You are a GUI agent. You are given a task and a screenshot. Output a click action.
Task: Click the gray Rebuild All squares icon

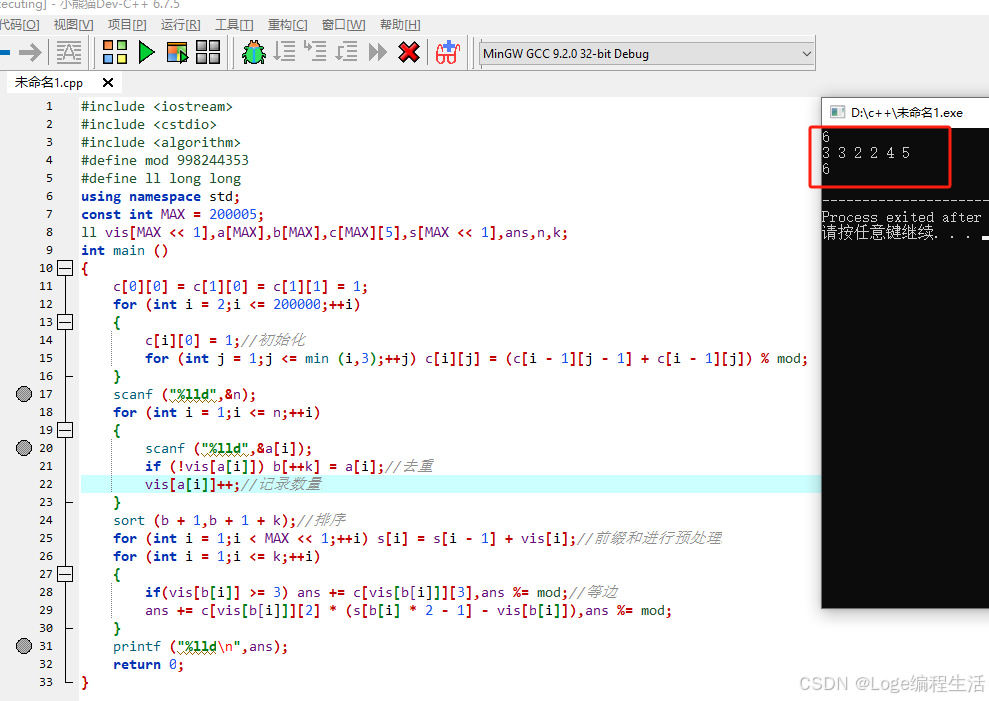(208, 52)
